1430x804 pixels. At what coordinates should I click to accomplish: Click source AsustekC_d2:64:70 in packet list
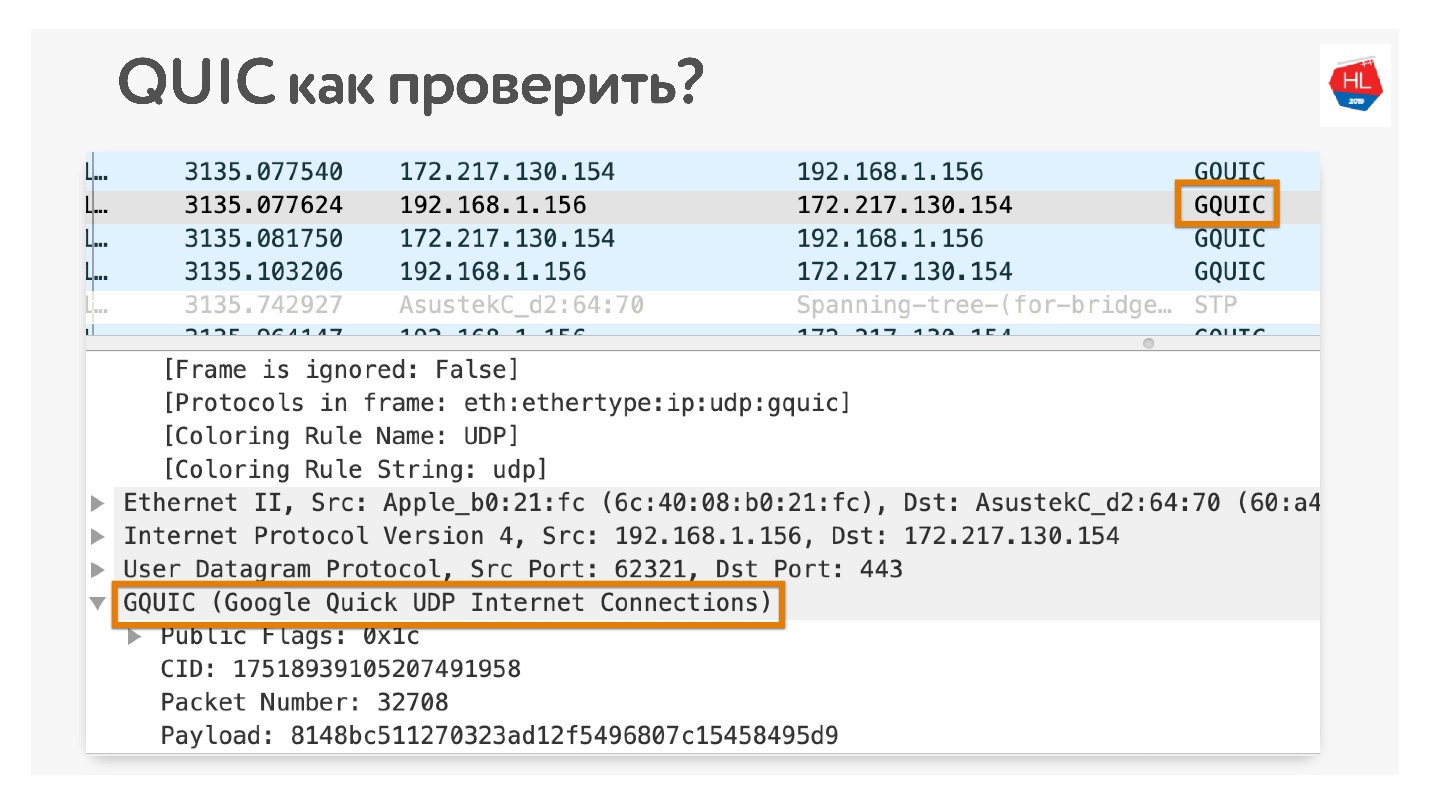521,305
